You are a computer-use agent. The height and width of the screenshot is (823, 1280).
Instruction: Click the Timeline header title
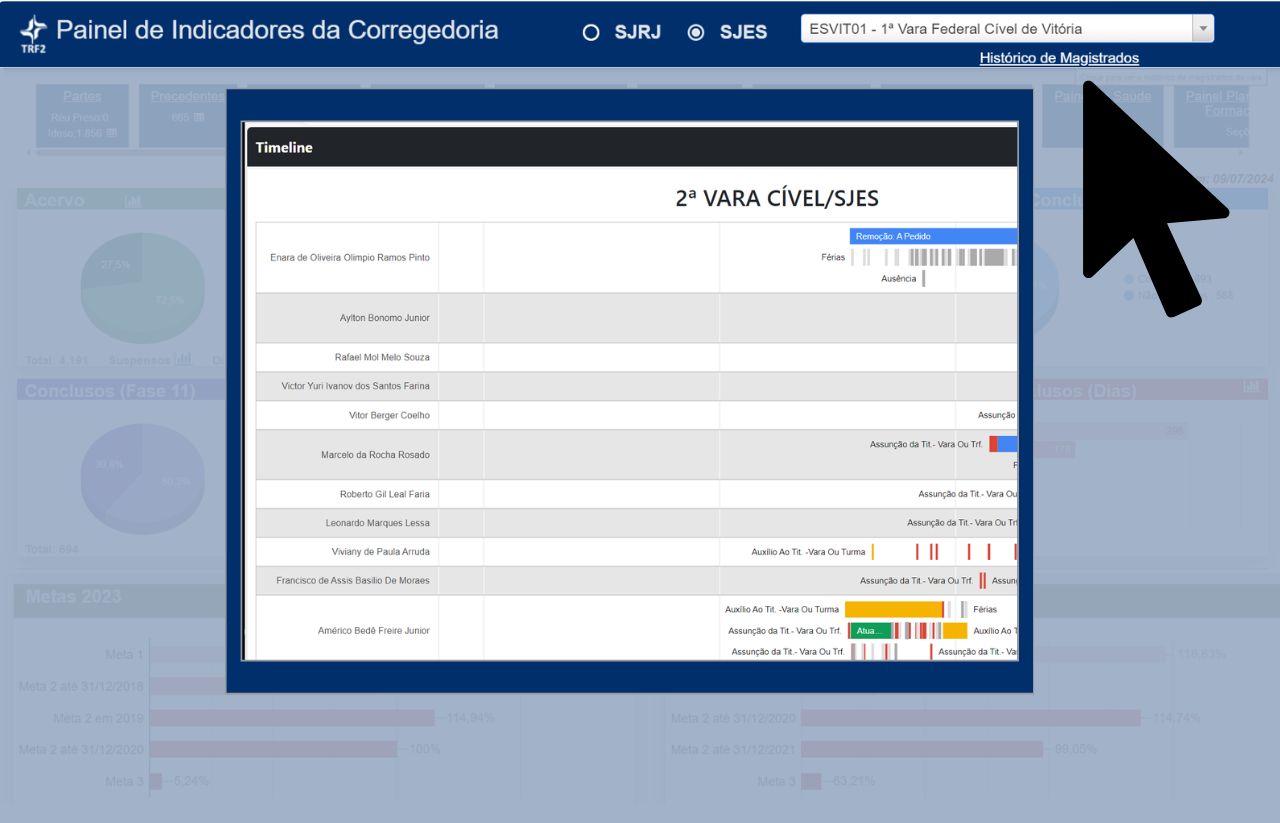pyautogui.click(x=284, y=147)
